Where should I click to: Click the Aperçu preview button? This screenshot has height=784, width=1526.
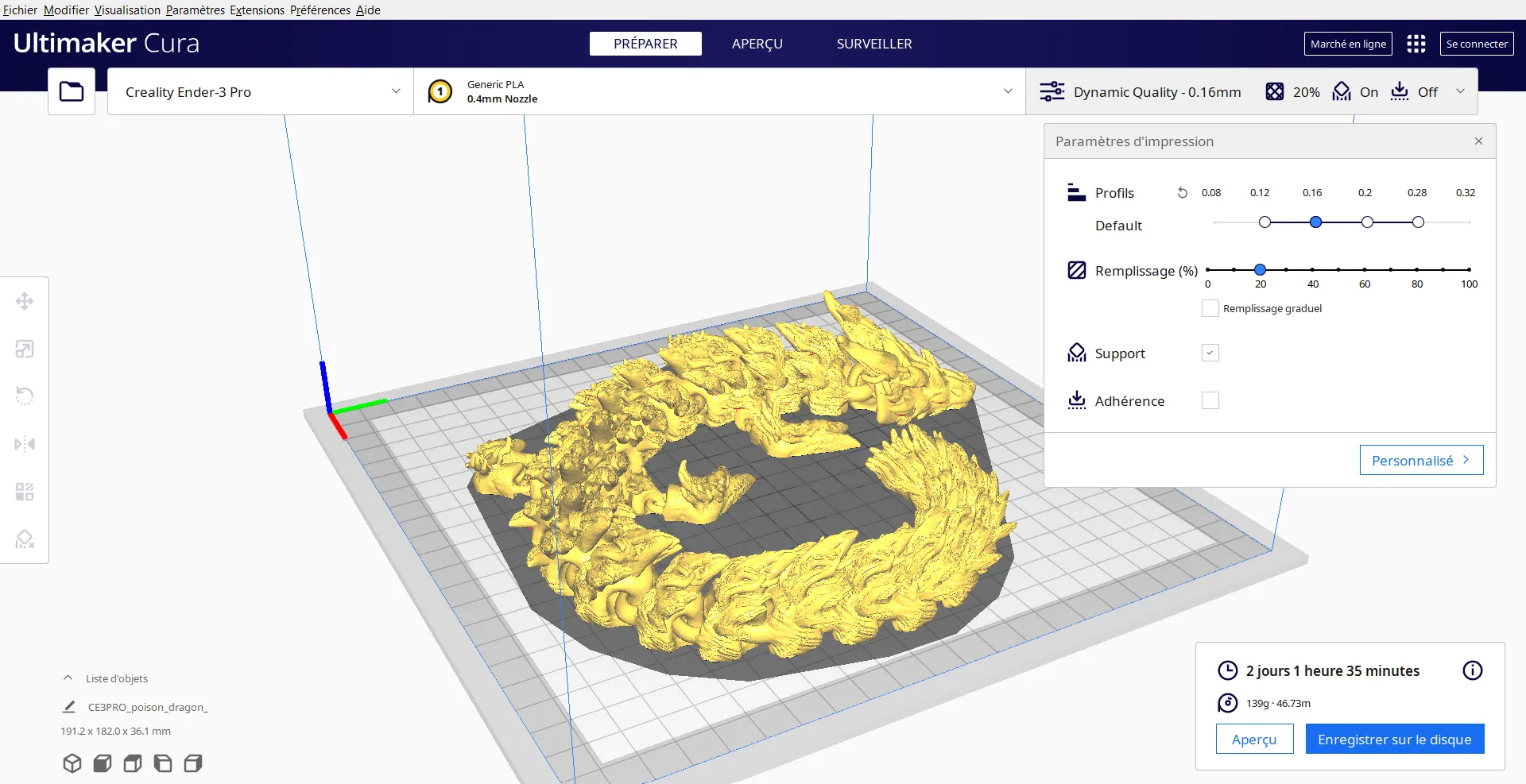point(1254,739)
